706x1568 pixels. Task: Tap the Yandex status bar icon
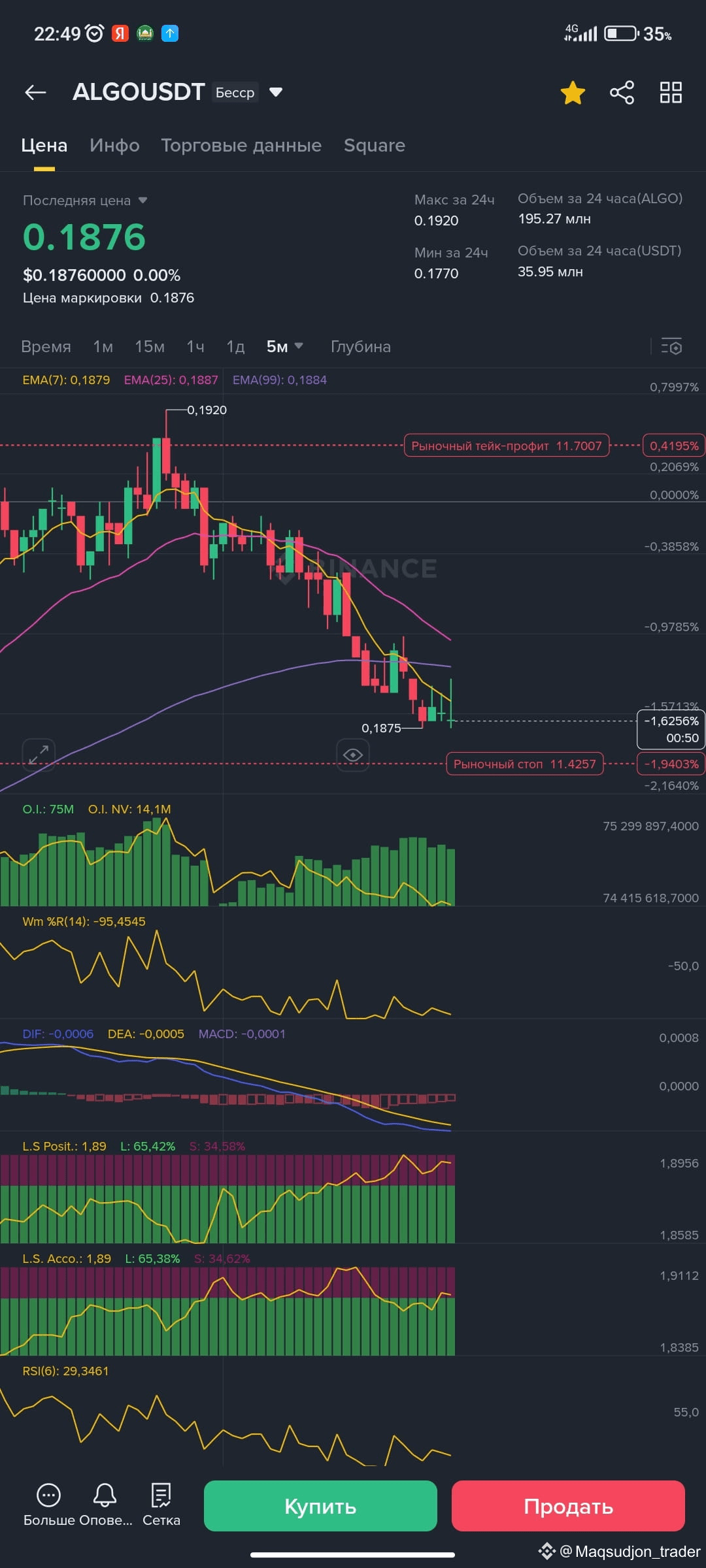pos(120,33)
